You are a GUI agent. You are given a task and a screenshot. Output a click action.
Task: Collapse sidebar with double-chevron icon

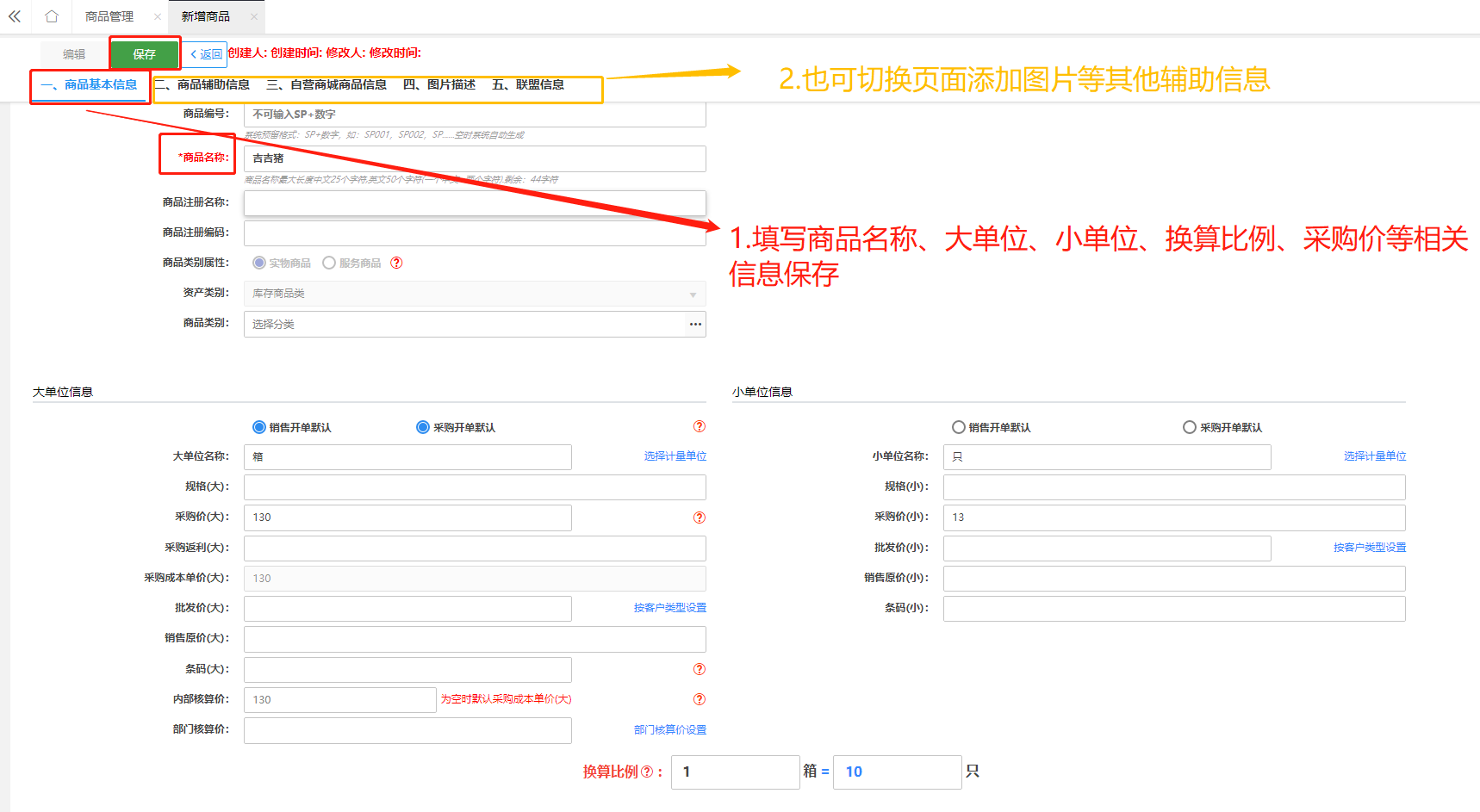tap(15, 16)
